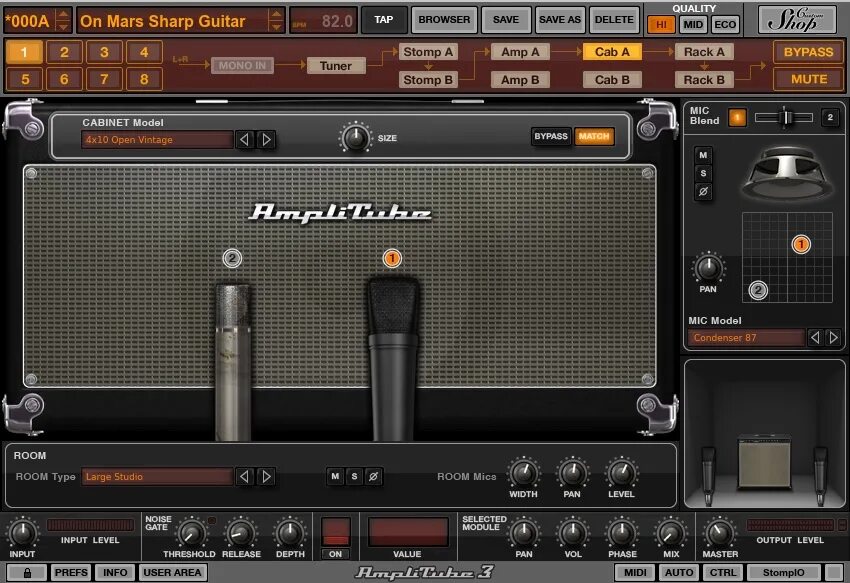Viewport: 850px width, 583px height.
Task: Click the noise gate THRESHOLD knob
Action: point(191,534)
